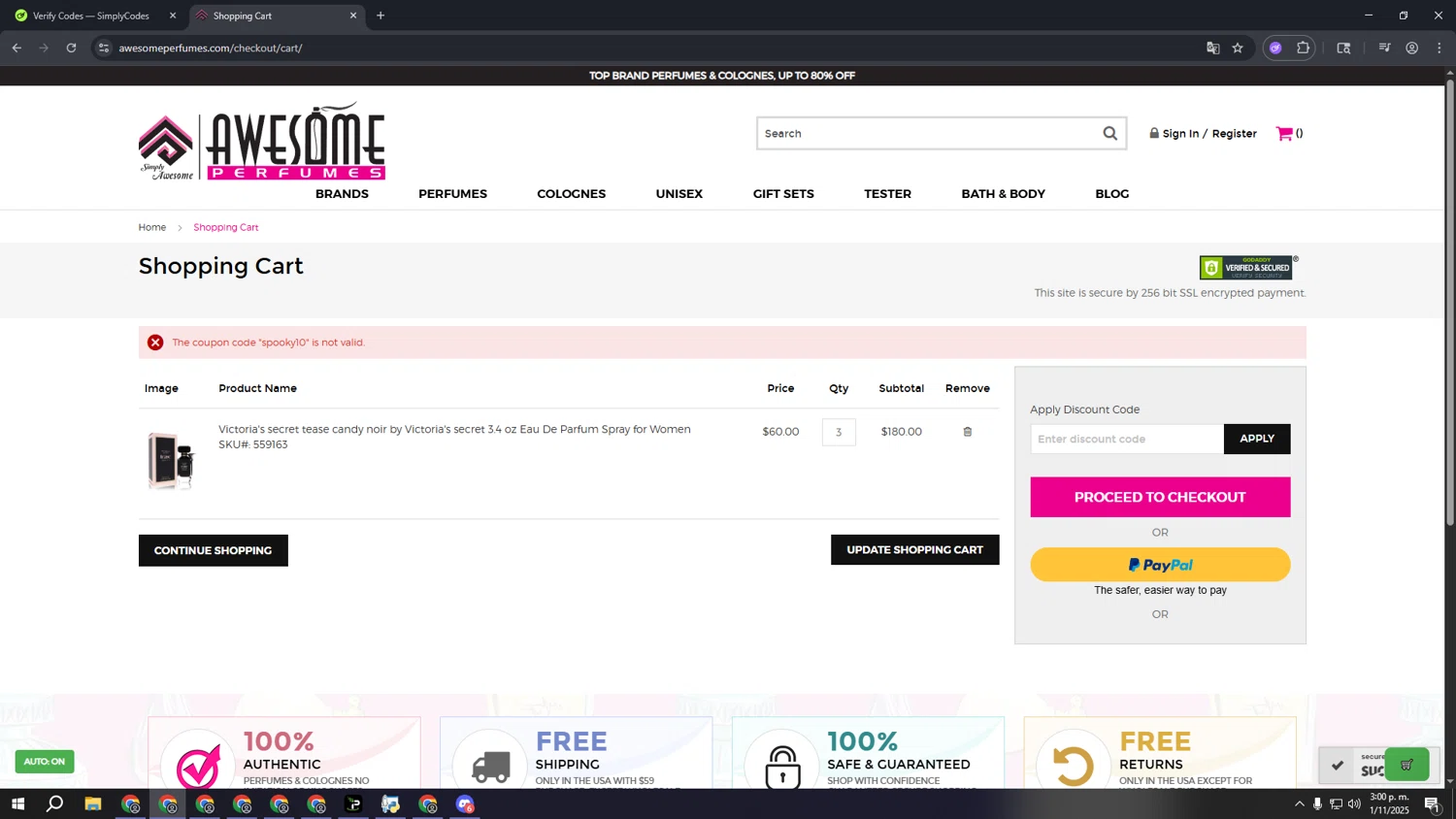1456x819 pixels.
Task: Click the quantity field showing 3
Action: [839, 432]
